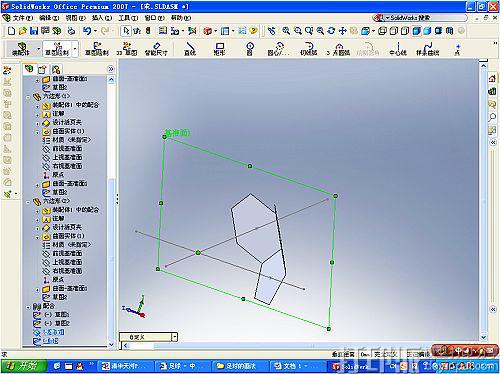Collapse the 配合 (Mates) tree node
500x374 pixels.
tap(28, 306)
